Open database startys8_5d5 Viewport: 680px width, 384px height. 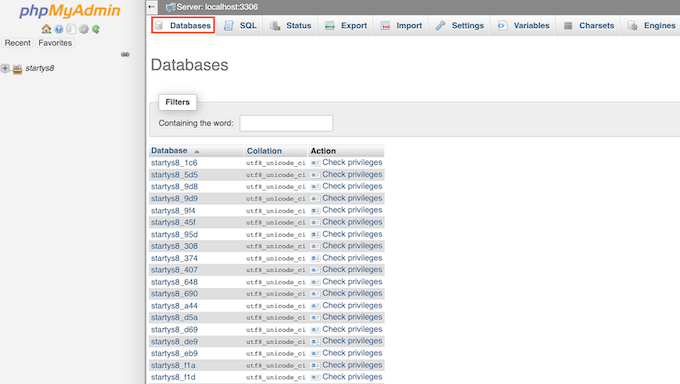[x=174, y=175]
